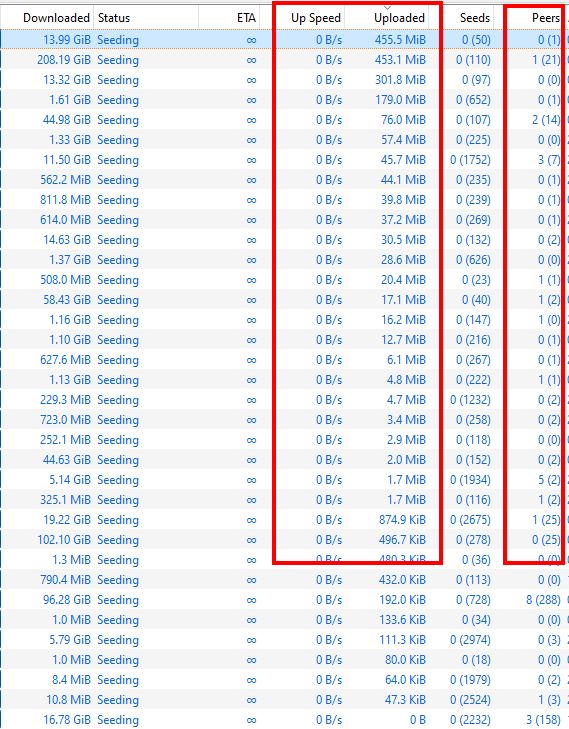Select the row showing 96.28 GiB downloaded
Viewport: 569px width, 729px height.
[x=284, y=599]
